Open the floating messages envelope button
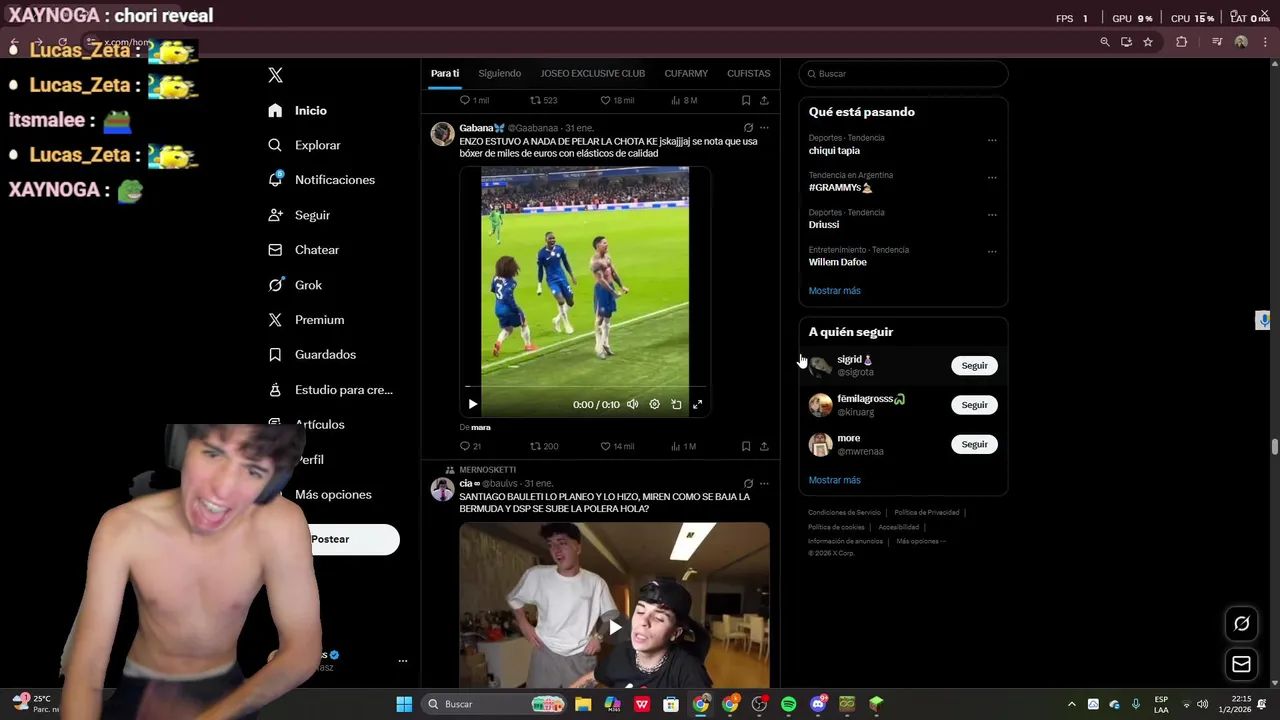 [1241, 664]
